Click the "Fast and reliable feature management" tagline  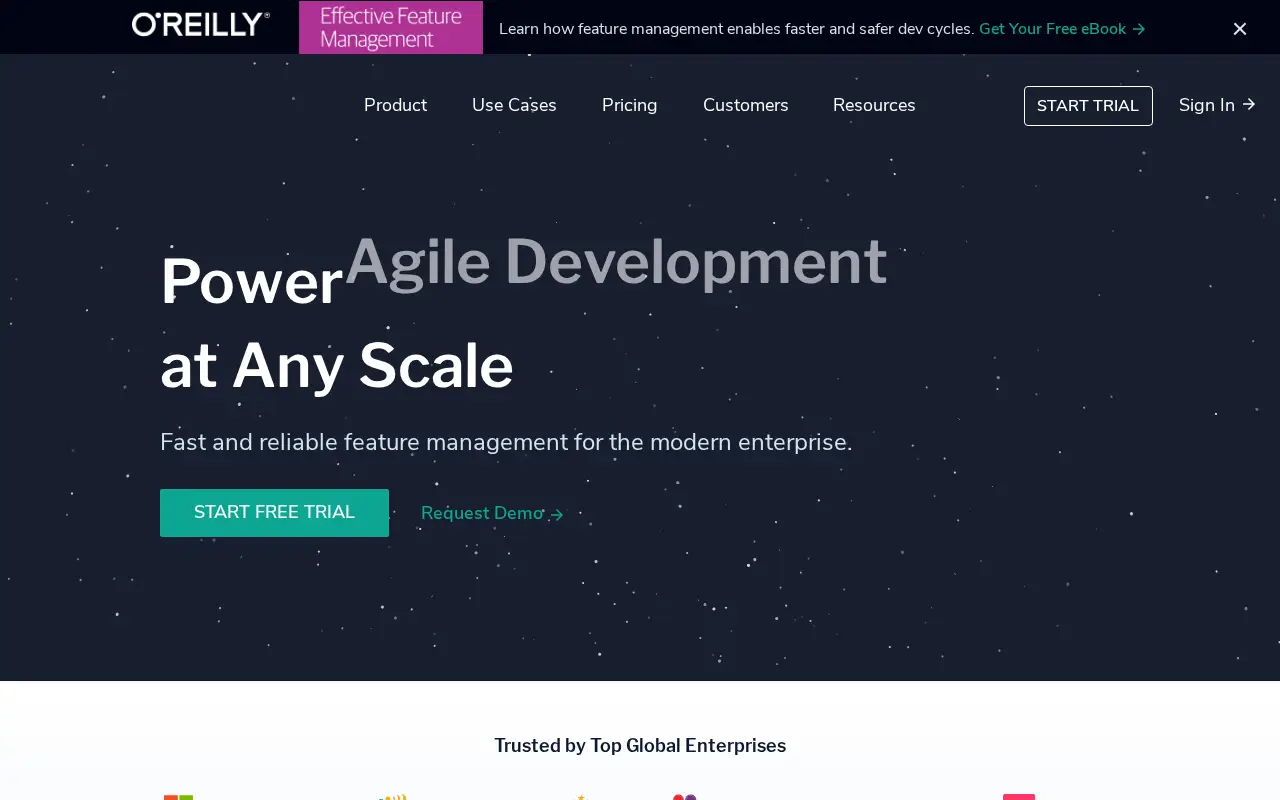click(506, 442)
